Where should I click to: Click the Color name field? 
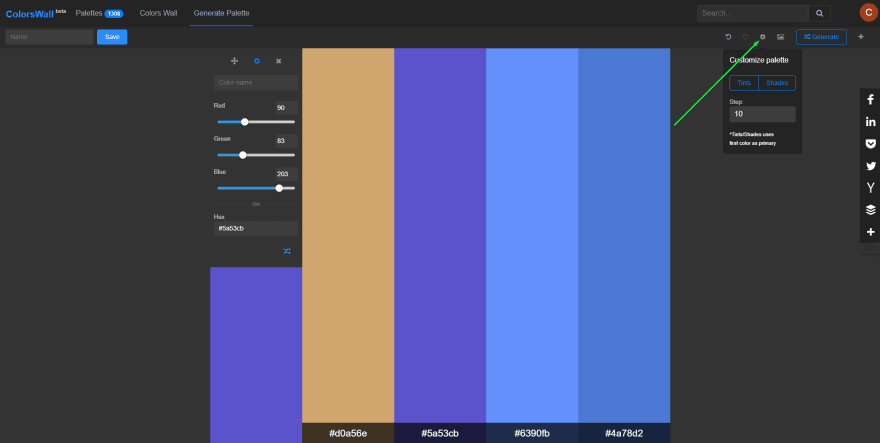click(x=256, y=83)
